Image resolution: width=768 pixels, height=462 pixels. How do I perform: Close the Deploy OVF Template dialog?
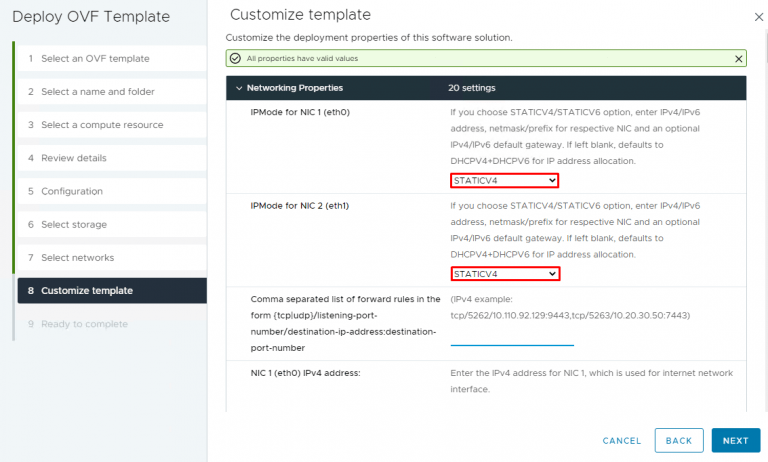tap(756, 17)
